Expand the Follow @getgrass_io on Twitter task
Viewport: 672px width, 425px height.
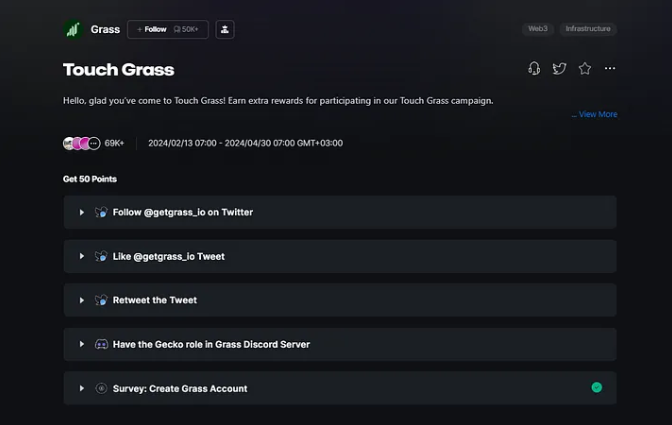(82, 212)
